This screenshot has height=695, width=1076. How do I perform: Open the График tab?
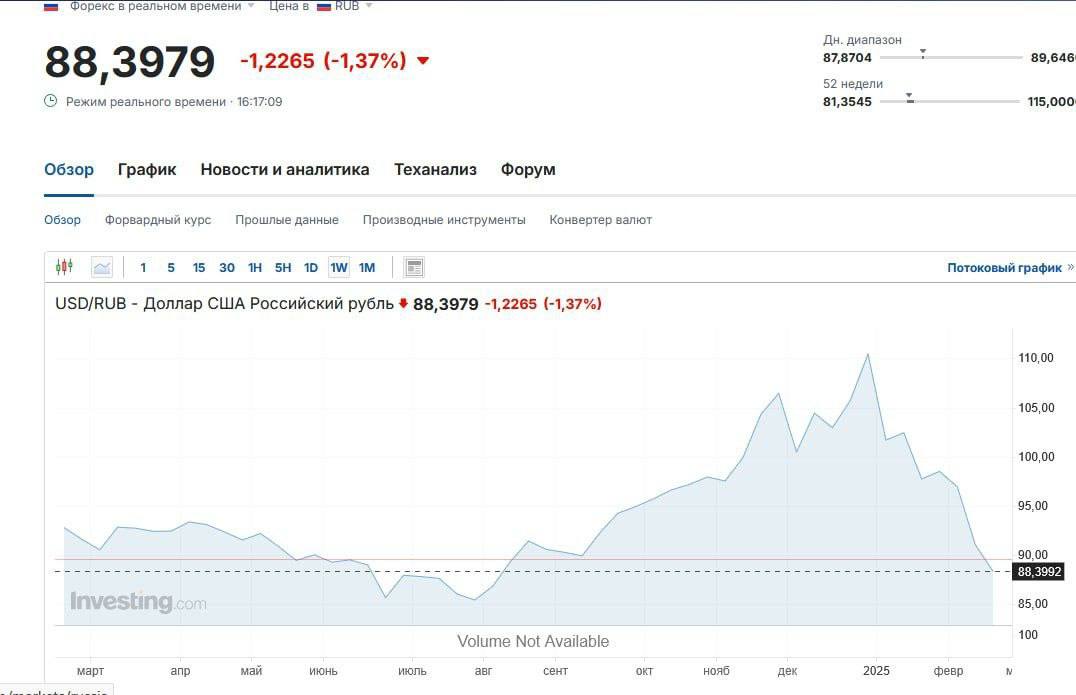(147, 169)
